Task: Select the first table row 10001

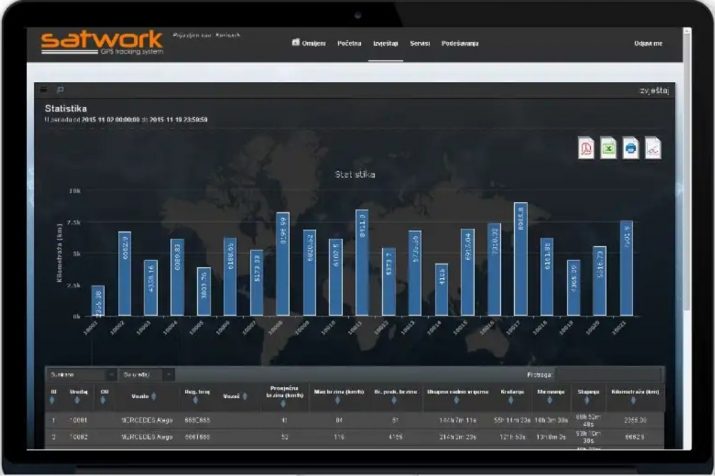Action: 78,421
